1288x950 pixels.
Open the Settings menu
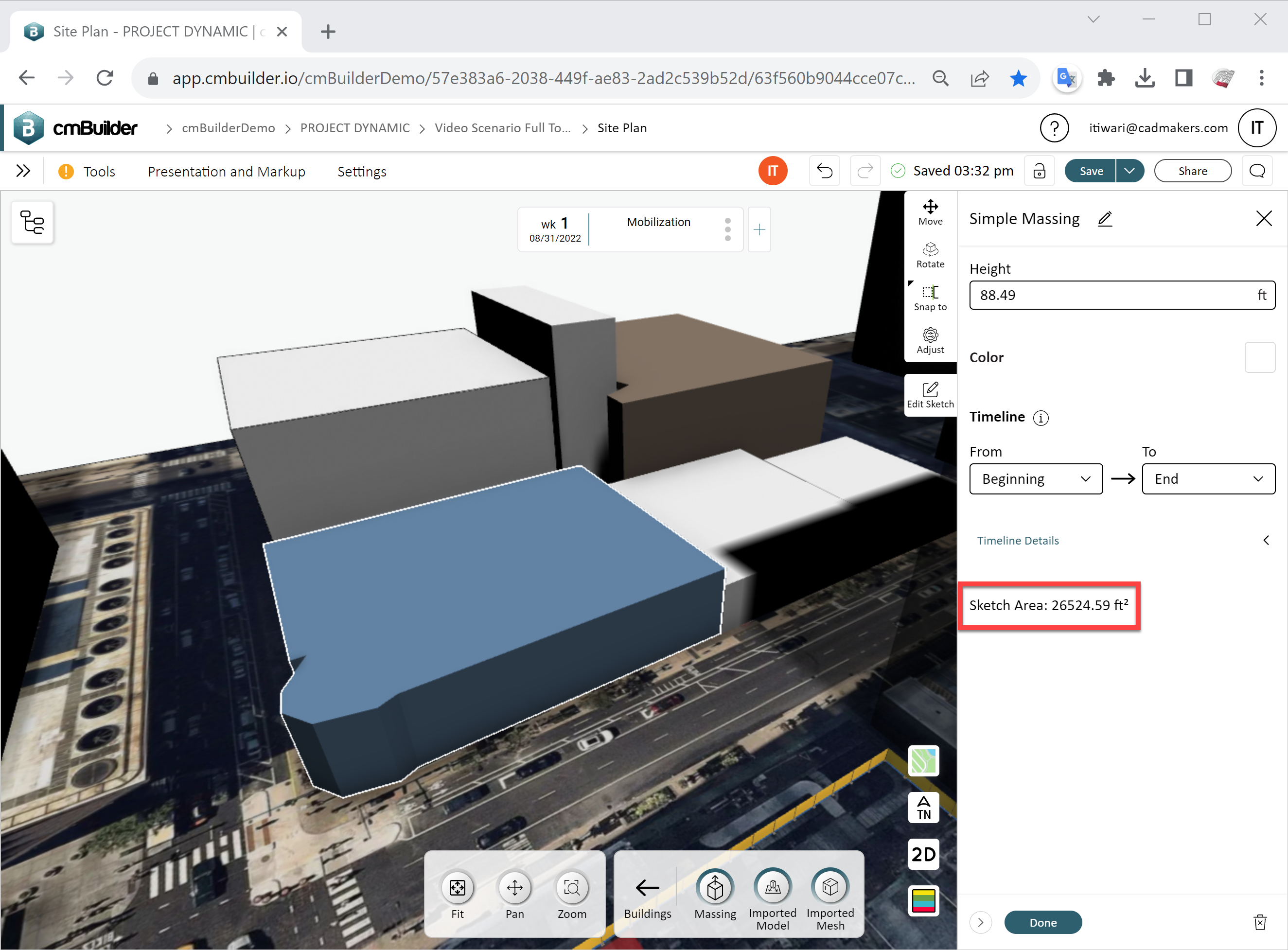[361, 171]
